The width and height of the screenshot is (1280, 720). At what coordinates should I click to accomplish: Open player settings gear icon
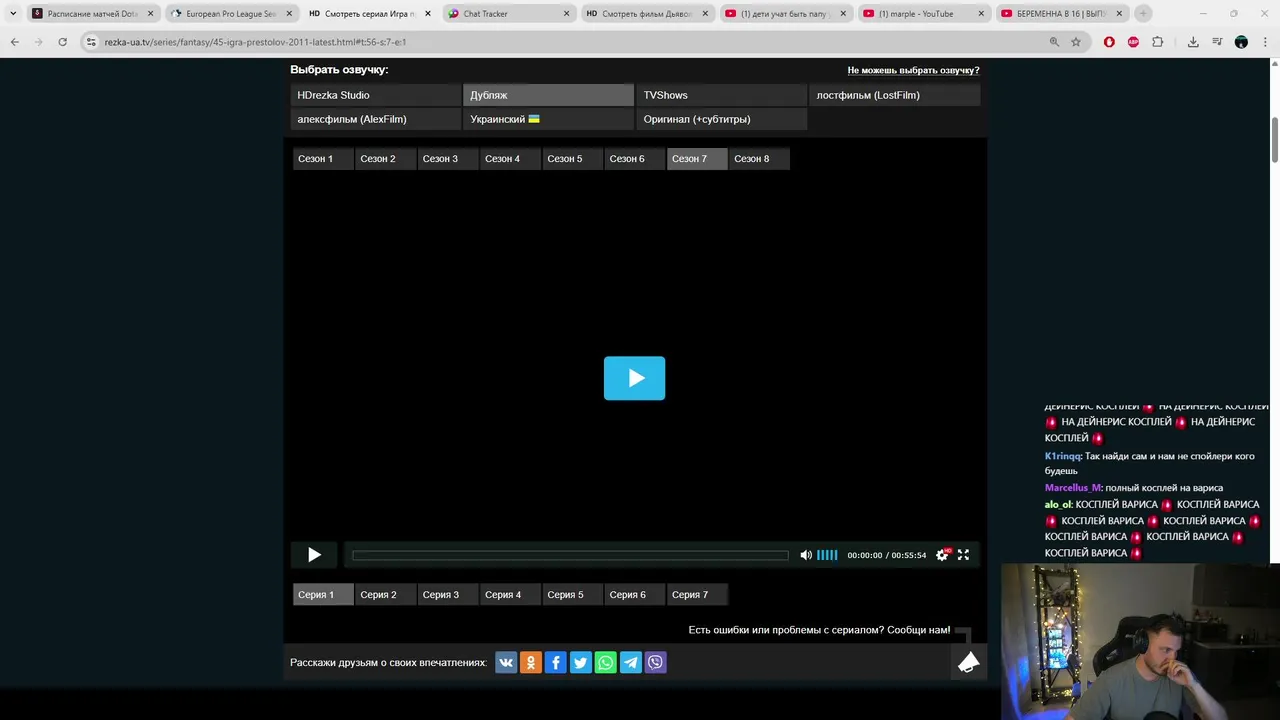tap(942, 555)
